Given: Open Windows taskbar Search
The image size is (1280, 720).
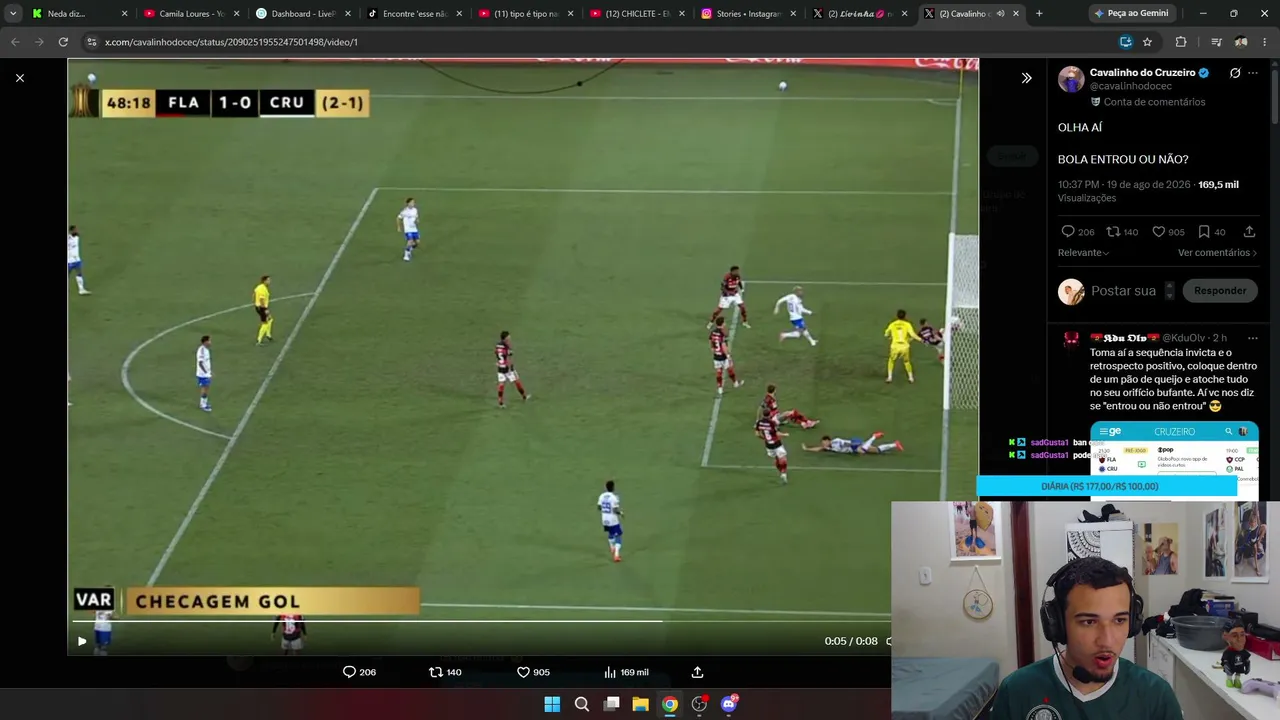Looking at the screenshot, I should (581, 704).
